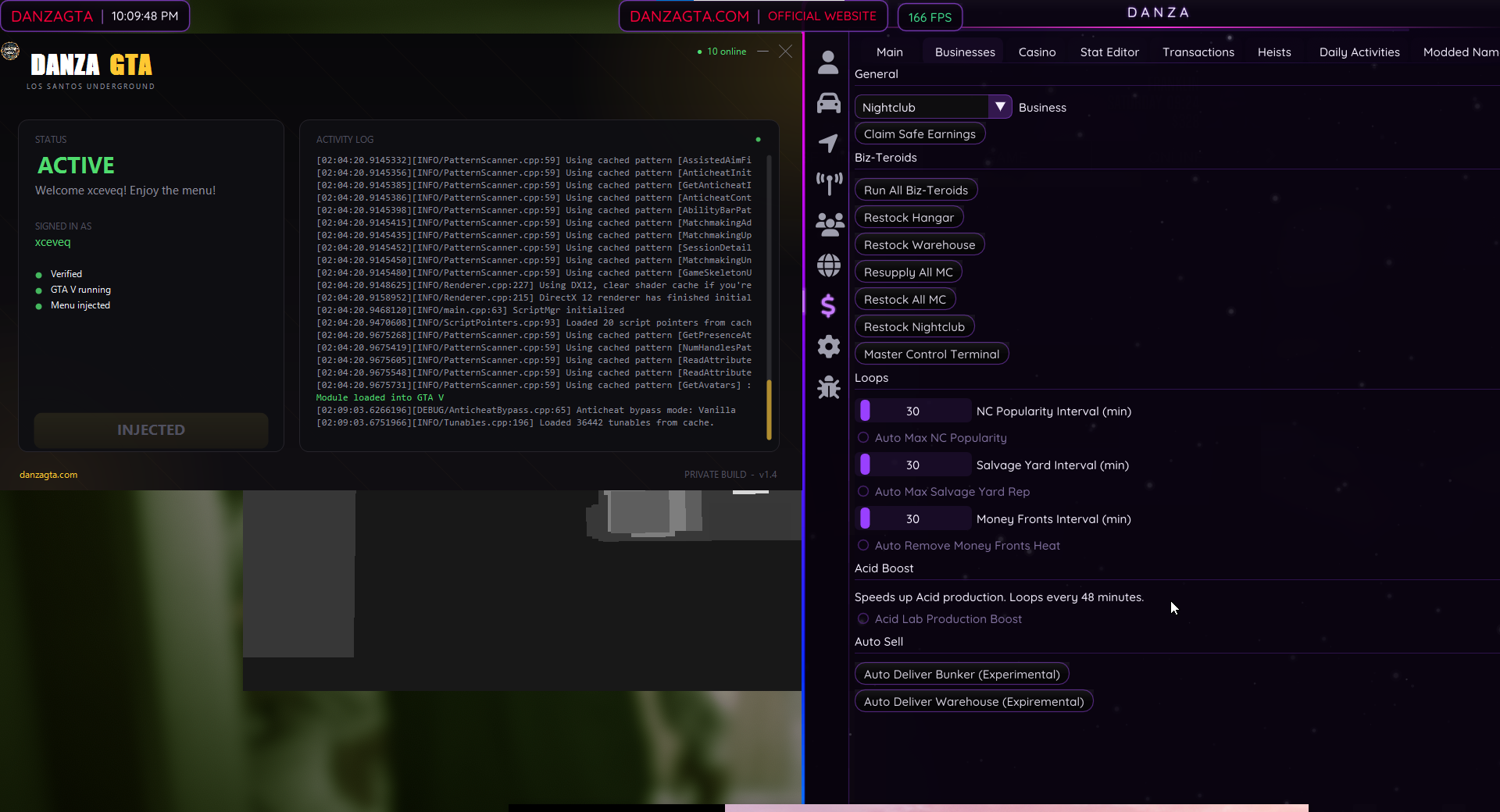This screenshot has height=812, width=1500.
Task: Click Run All Biz-Teroids button
Action: click(916, 191)
